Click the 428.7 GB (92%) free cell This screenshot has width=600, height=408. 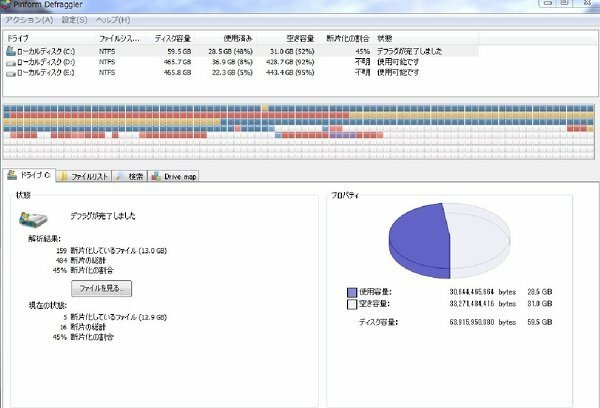[290, 62]
